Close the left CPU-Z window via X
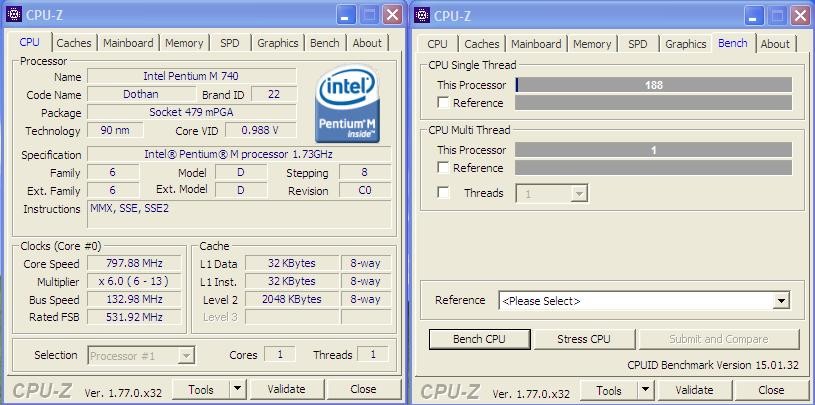The height and width of the screenshot is (405, 815). pyautogui.click(x=393, y=15)
